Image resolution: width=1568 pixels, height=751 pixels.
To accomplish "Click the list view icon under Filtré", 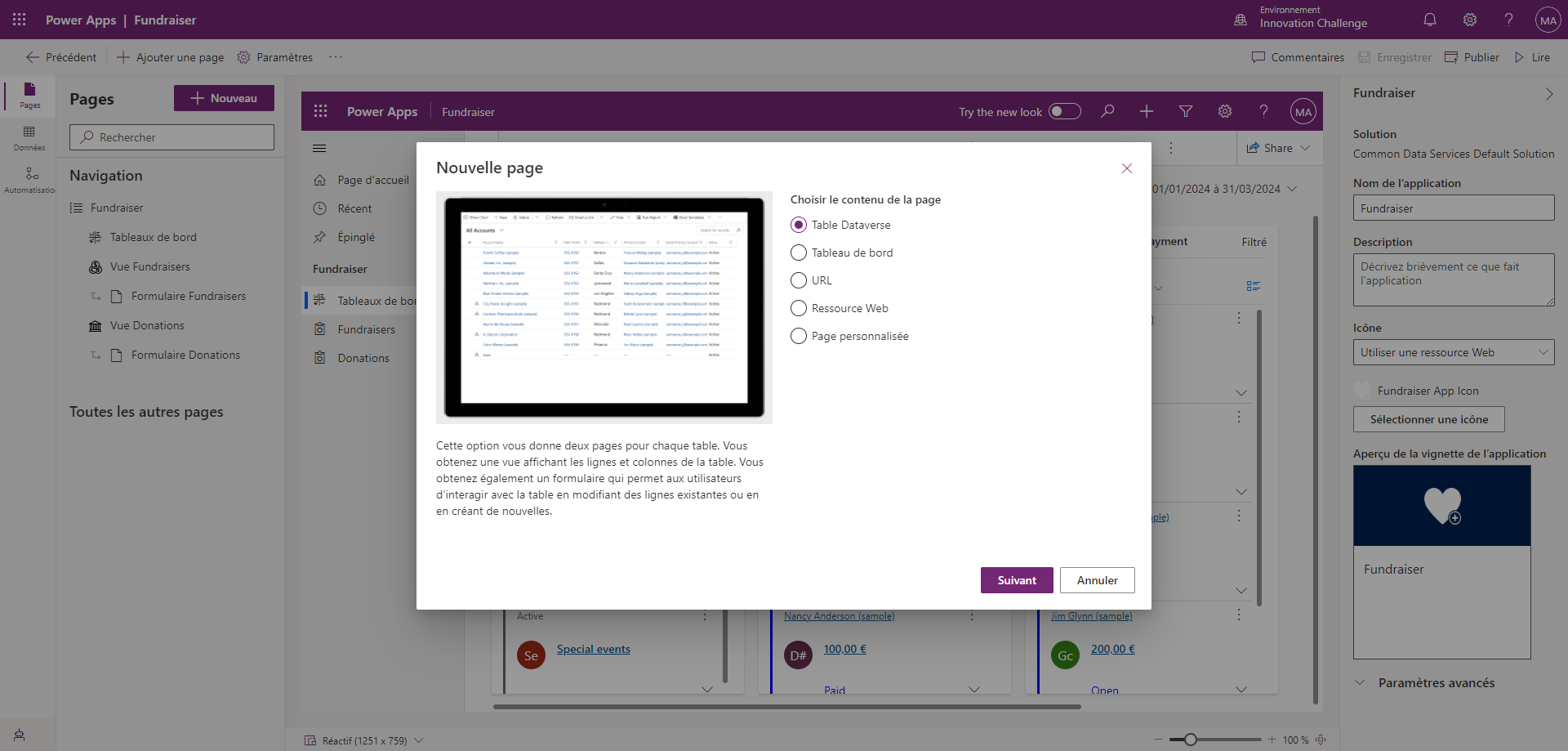I will point(1254,286).
